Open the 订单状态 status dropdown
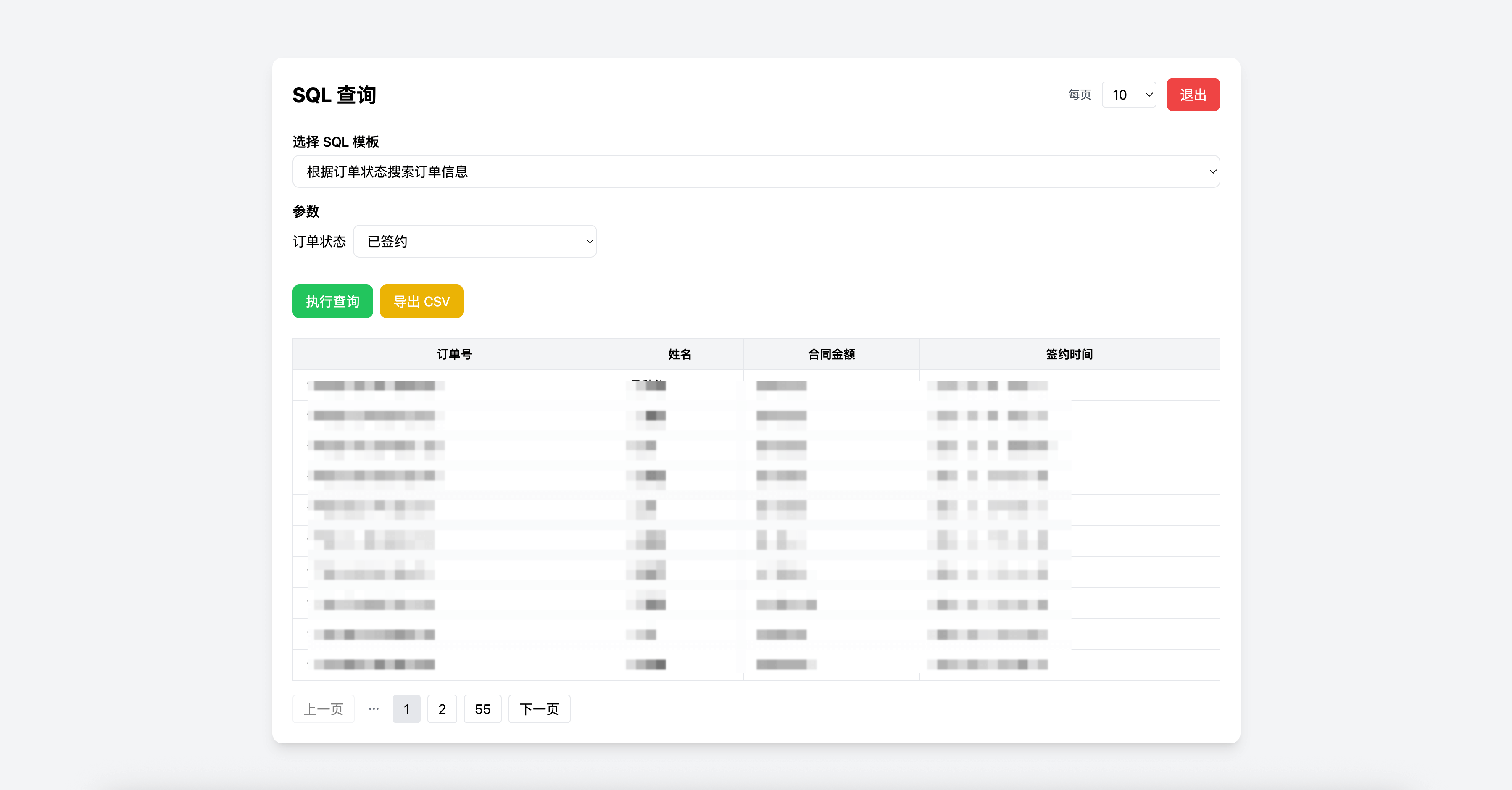 pos(474,241)
